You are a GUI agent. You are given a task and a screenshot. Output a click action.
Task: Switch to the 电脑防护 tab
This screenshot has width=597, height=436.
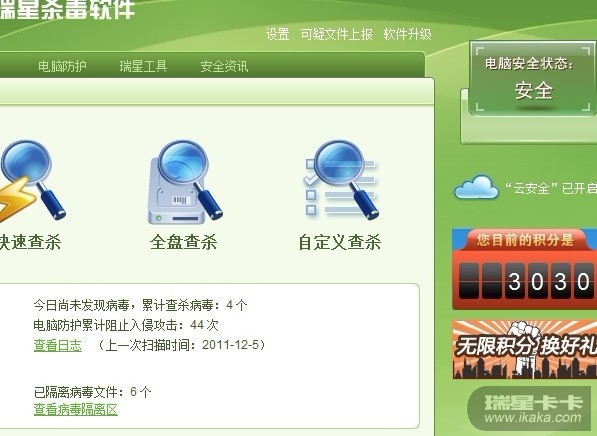[62, 66]
